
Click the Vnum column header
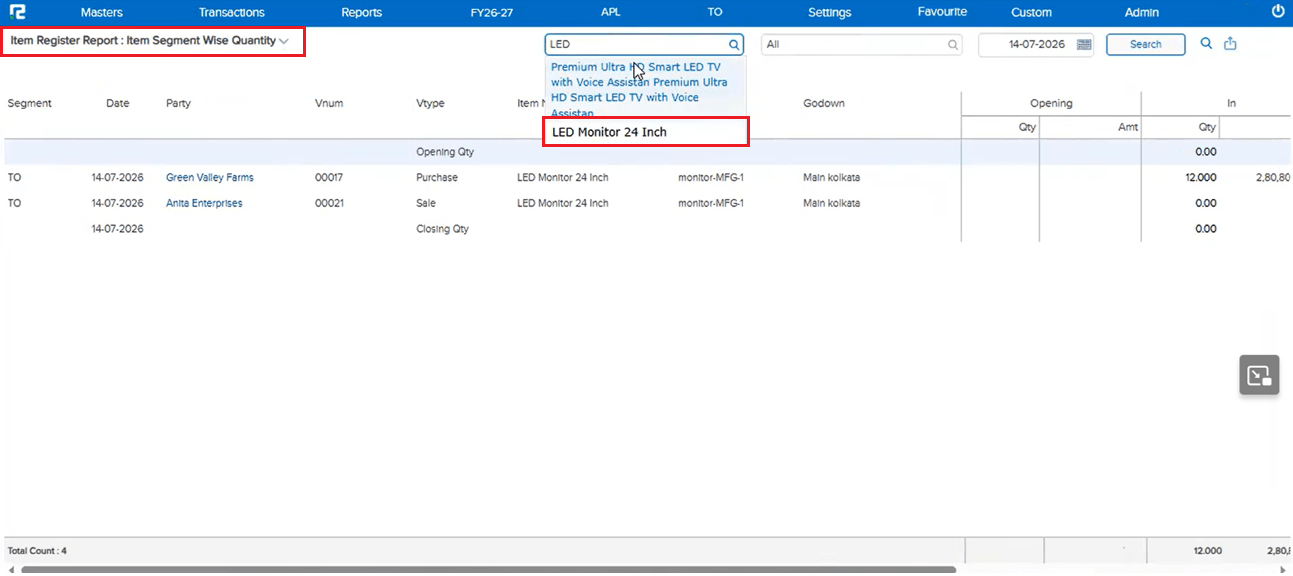coord(329,103)
